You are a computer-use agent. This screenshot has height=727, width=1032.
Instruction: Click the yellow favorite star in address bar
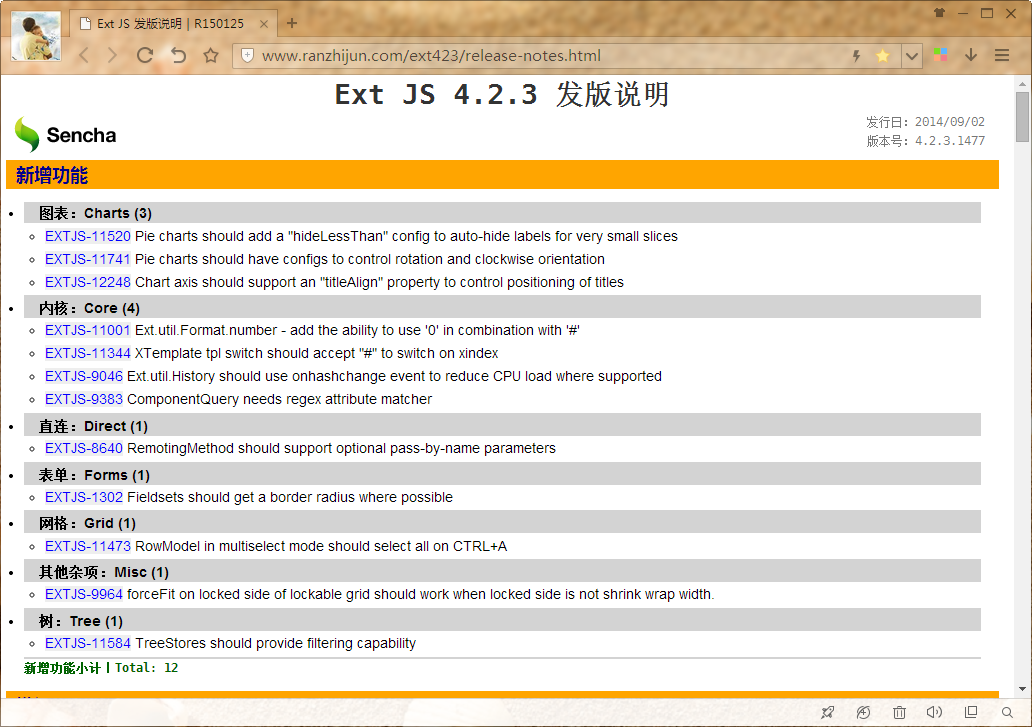[x=883, y=56]
